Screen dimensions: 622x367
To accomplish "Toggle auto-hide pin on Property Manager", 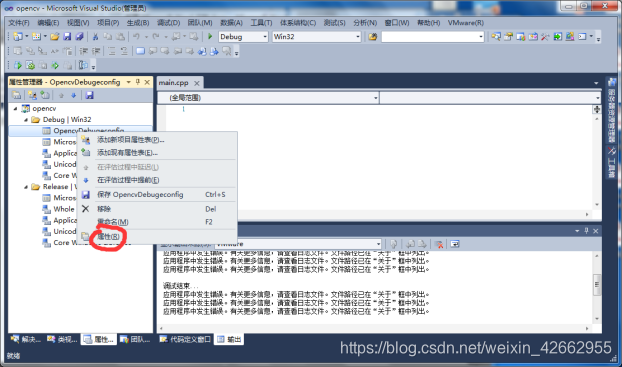I will pyautogui.click(x=138, y=82).
